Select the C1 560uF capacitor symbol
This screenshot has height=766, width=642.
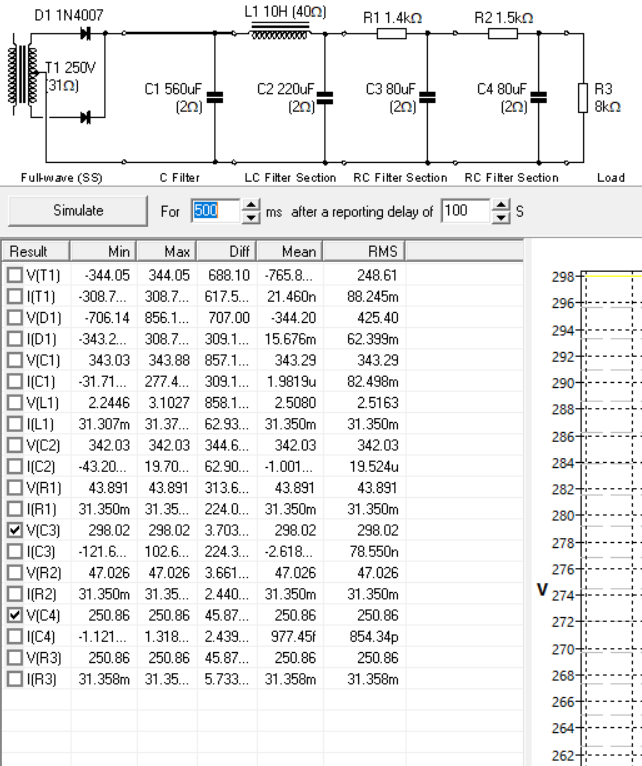coord(215,97)
